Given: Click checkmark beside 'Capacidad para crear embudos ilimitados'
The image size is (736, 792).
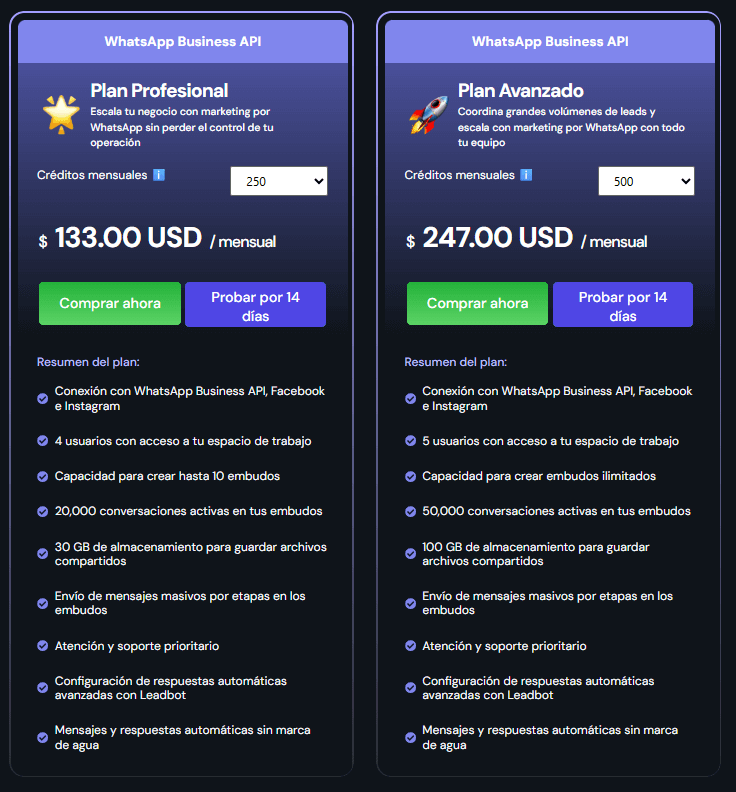Looking at the screenshot, I should 411,476.
